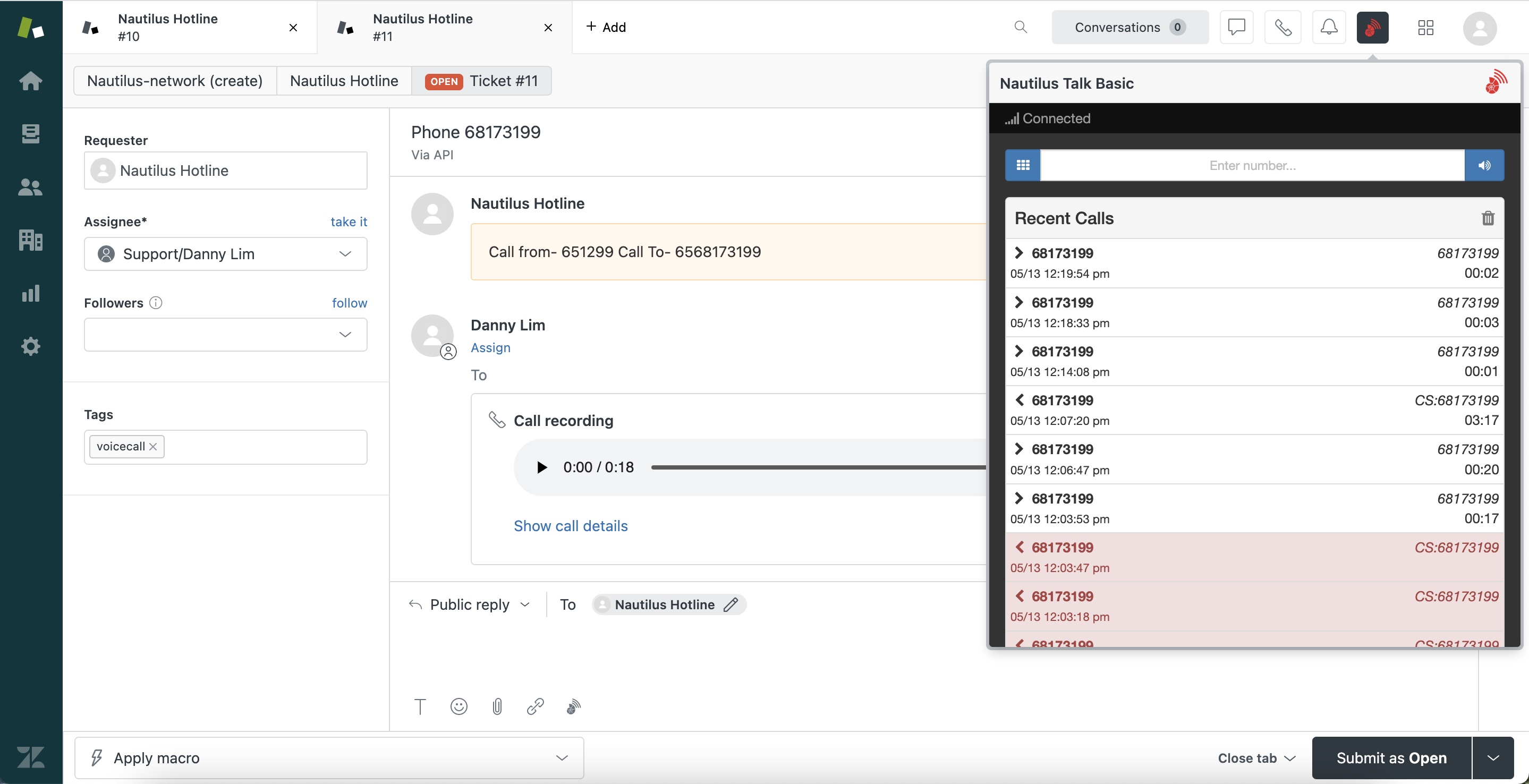Open the chat bubble icon in top bar
The height and width of the screenshot is (784, 1529).
click(x=1236, y=27)
